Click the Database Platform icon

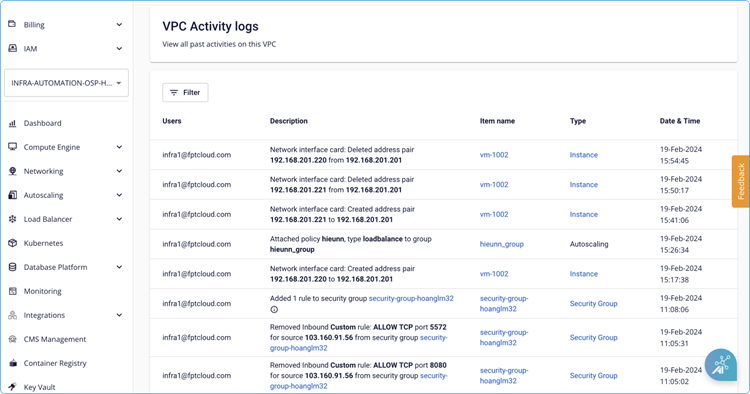pos(12,267)
